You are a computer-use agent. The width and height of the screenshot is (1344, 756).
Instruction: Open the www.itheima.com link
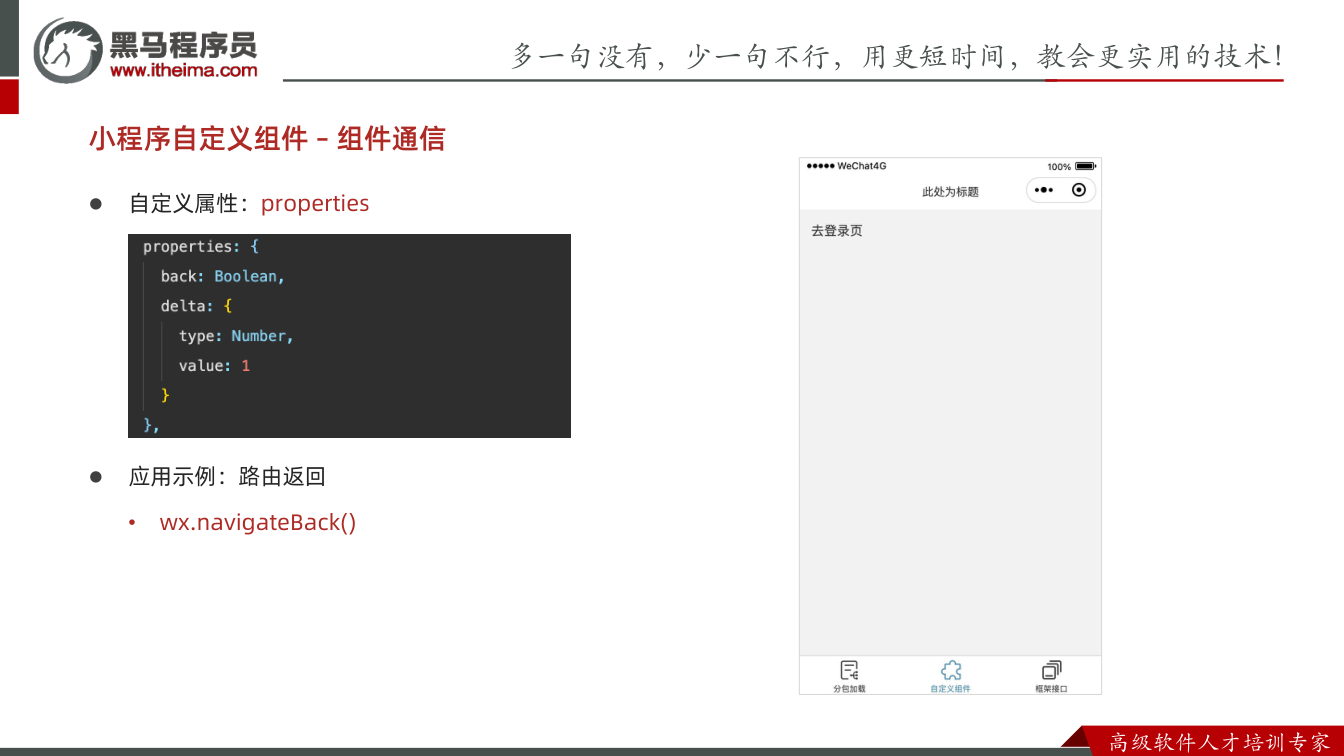pyautogui.click(x=183, y=70)
